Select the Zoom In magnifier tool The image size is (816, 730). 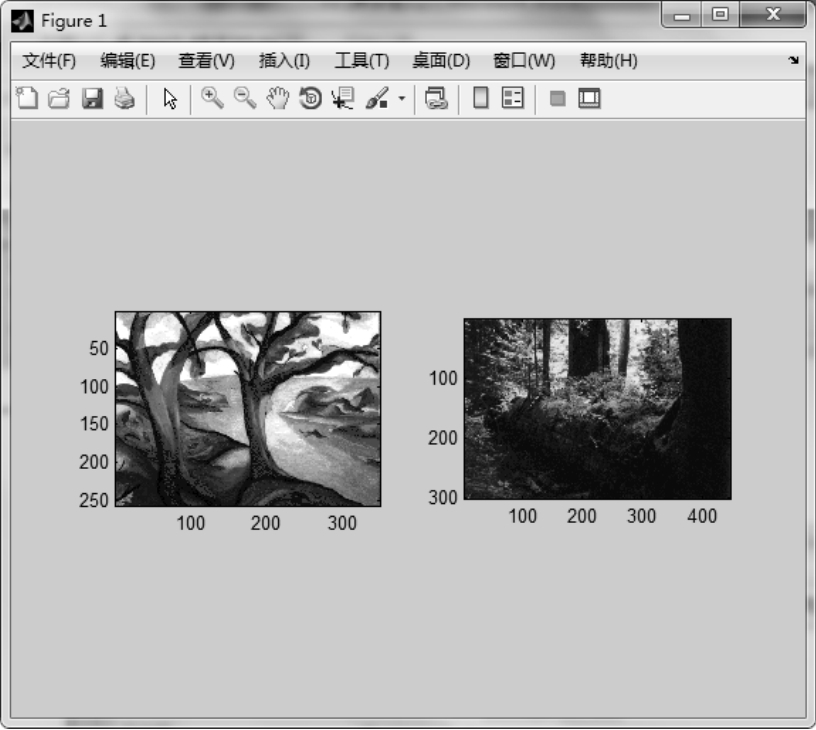click(212, 98)
